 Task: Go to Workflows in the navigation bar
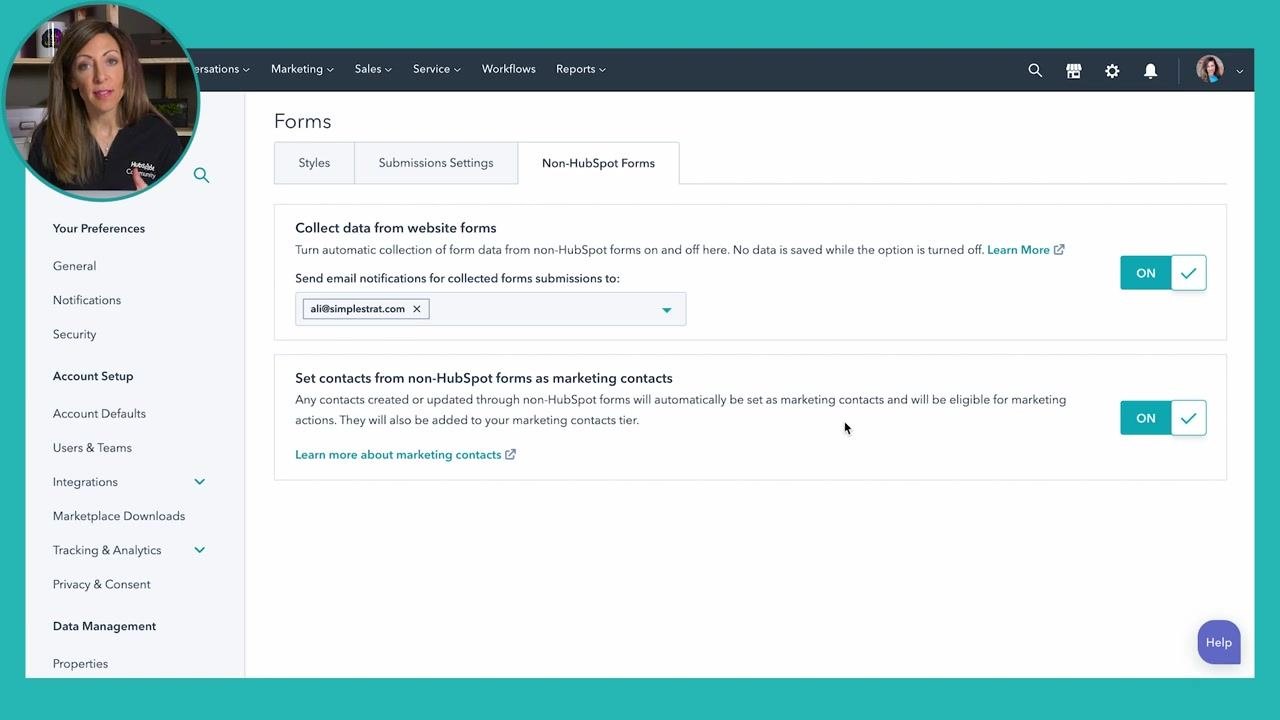click(x=509, y=69)
